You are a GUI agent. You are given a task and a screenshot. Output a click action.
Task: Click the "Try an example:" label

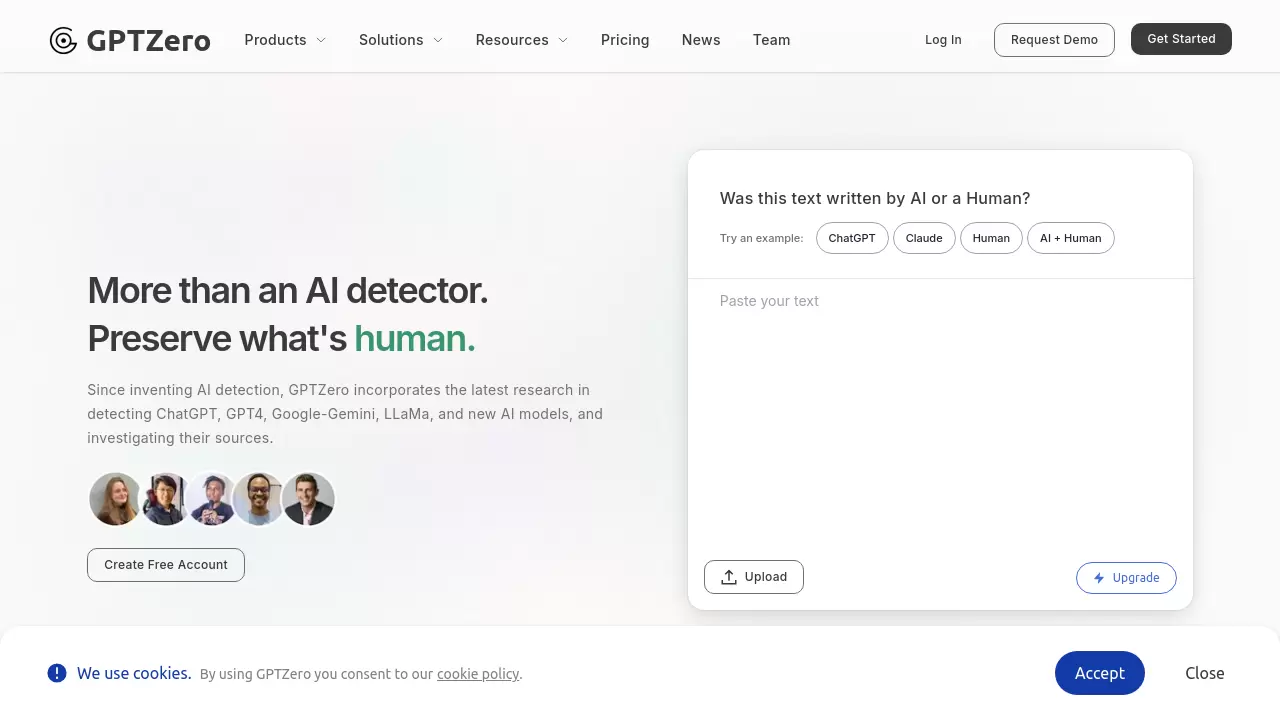pos(762,238)
